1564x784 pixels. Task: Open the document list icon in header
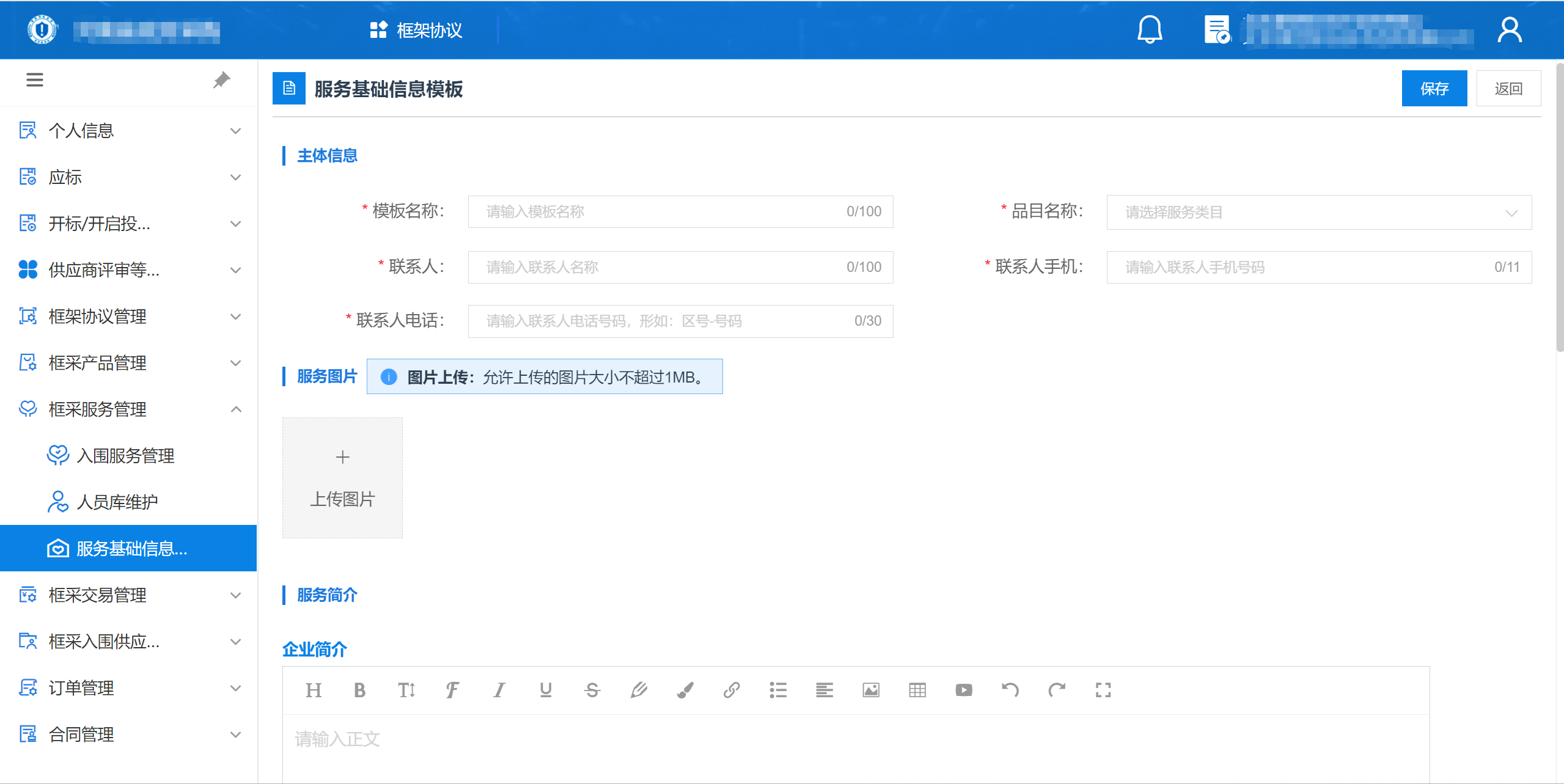click(x=1217, y=29)
